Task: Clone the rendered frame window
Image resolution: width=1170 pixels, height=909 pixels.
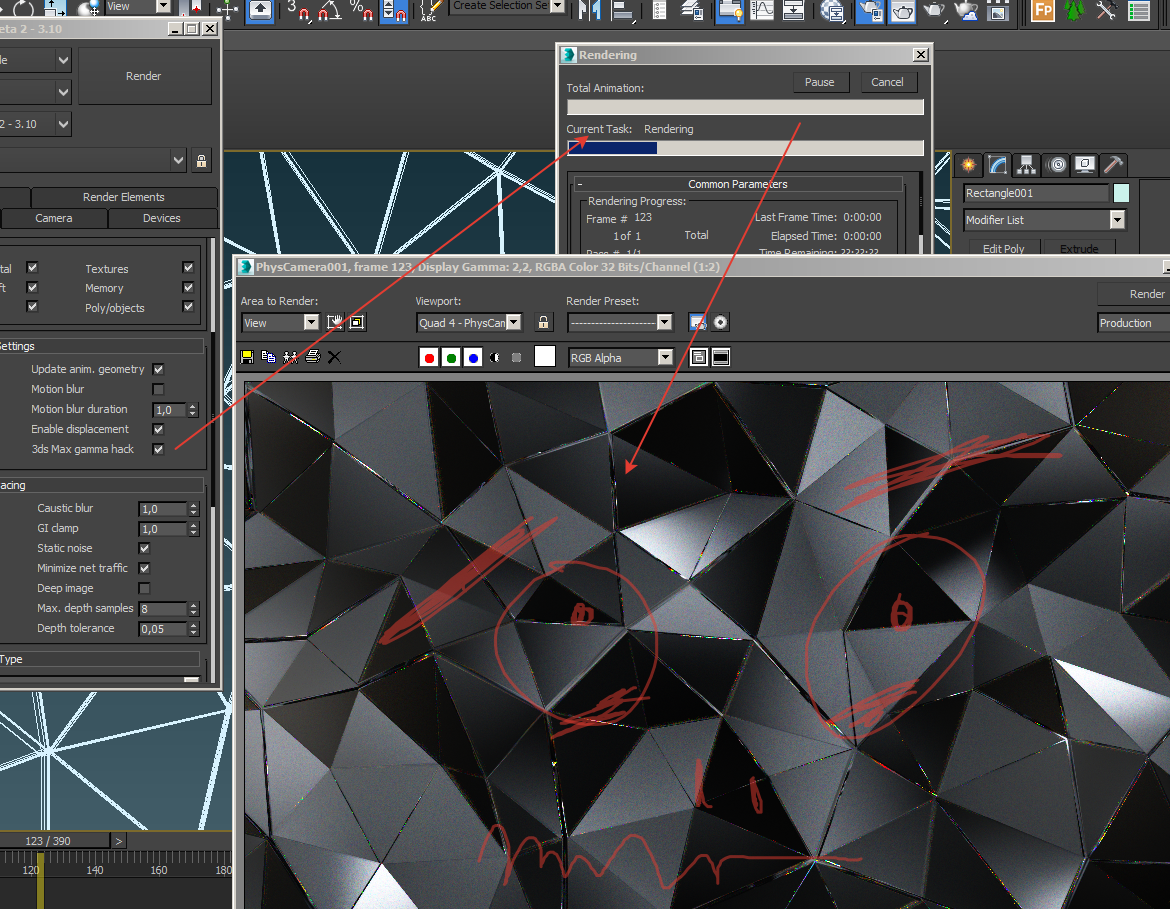Action: click(290, 357)
